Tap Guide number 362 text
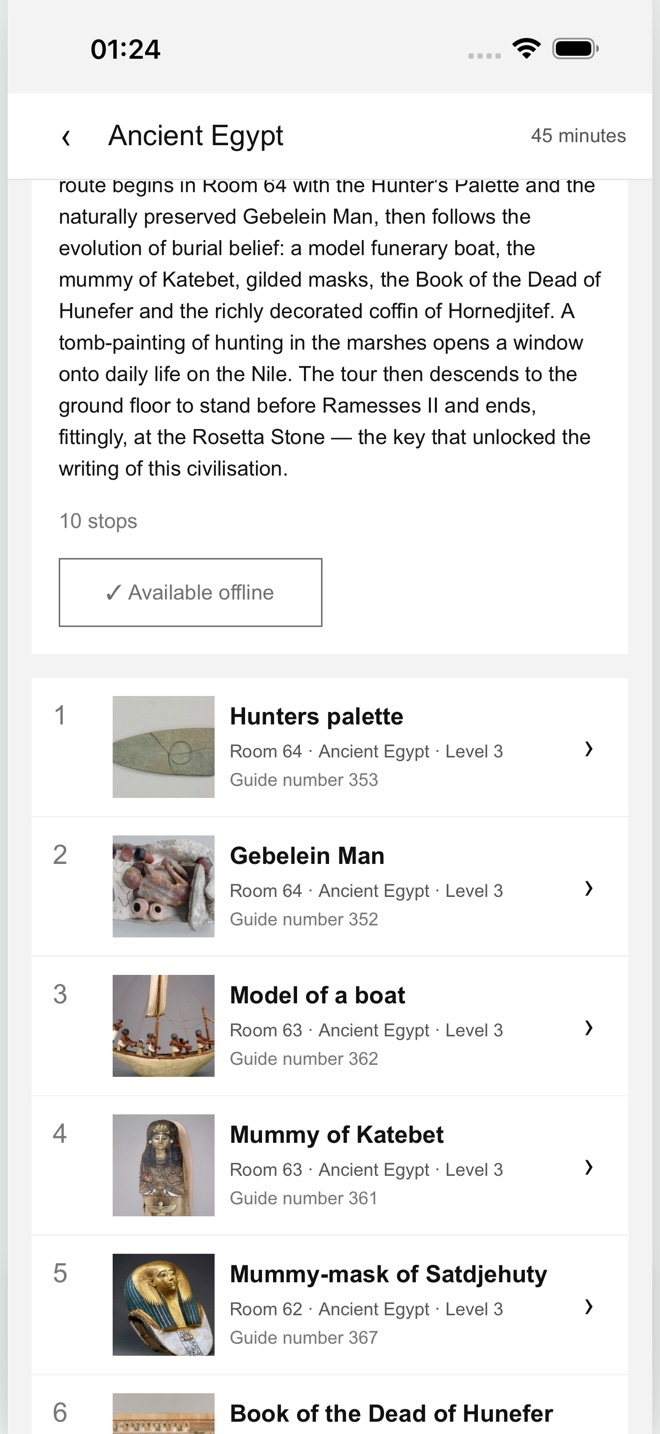This screenshot has height=1434, width=660. (304, 1058)
